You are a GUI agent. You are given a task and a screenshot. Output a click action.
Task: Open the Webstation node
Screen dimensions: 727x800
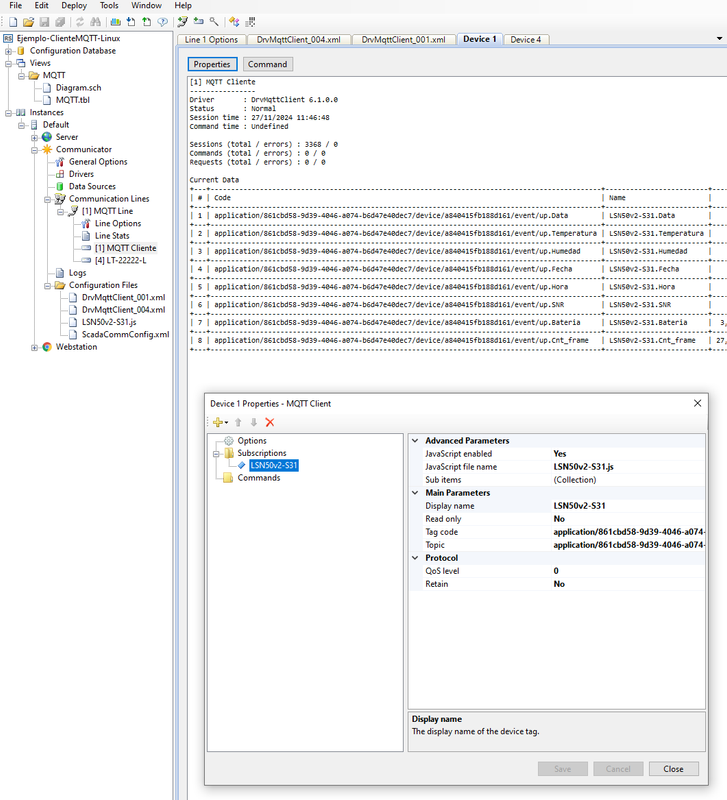(x=76, y=347)
